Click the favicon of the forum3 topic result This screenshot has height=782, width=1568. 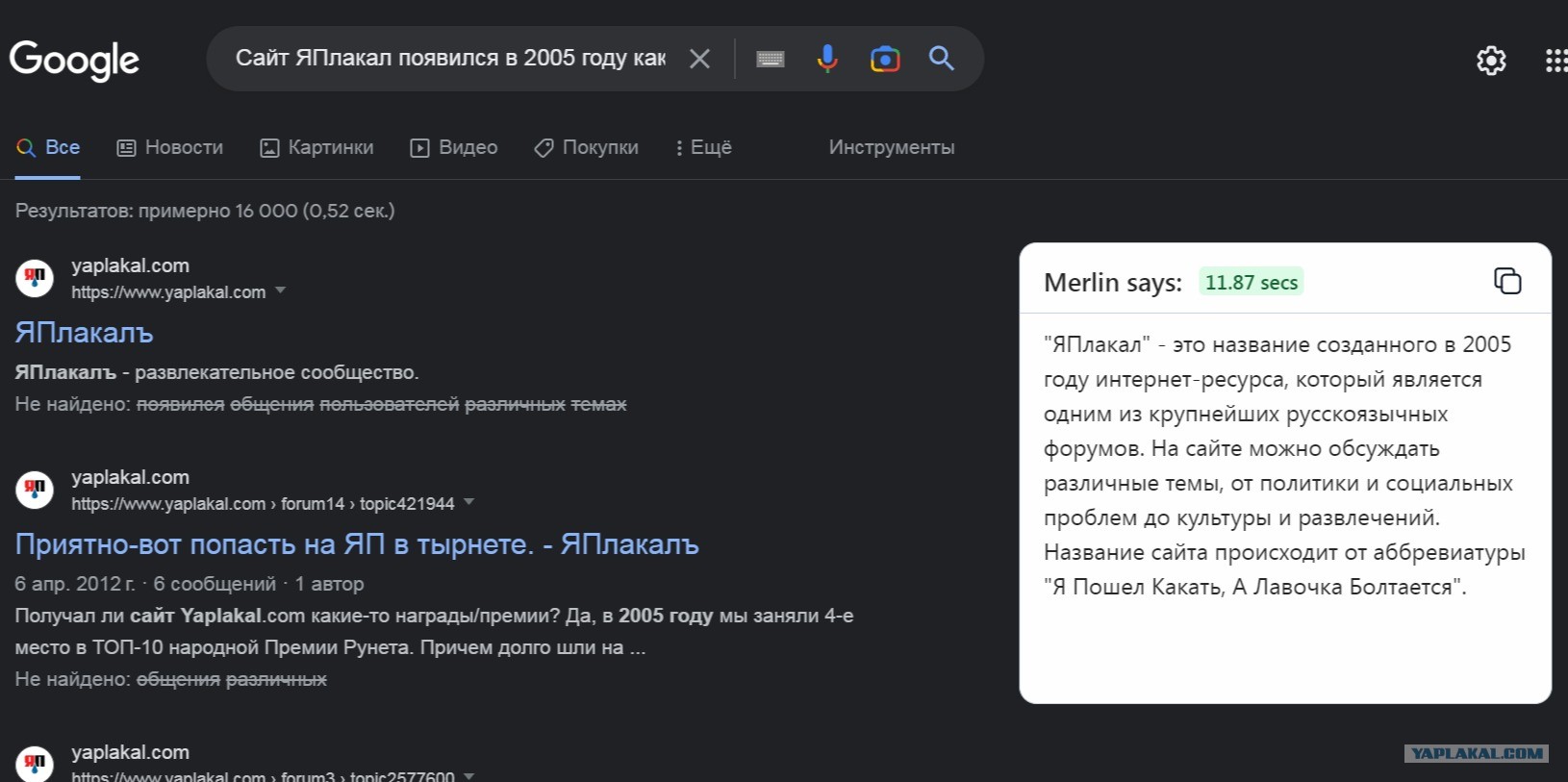(35, 764)
